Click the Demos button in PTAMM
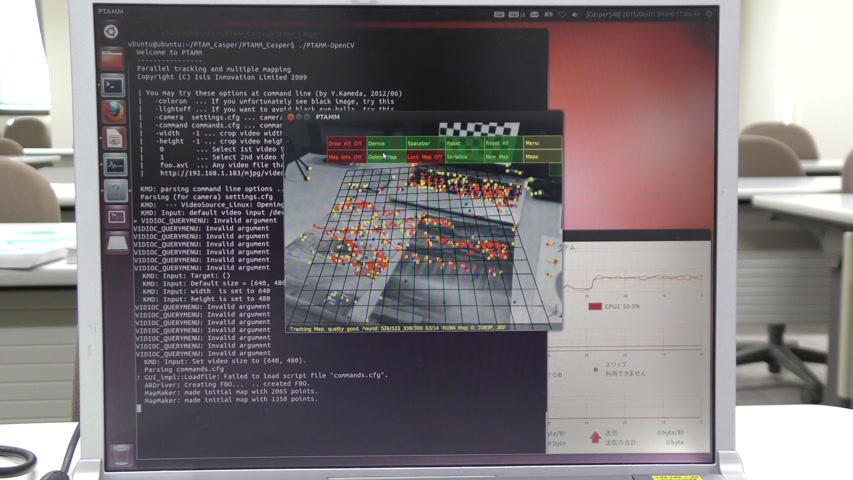This screenshot has height=480, width=853. pyautogui.click(x=386, y=143)
